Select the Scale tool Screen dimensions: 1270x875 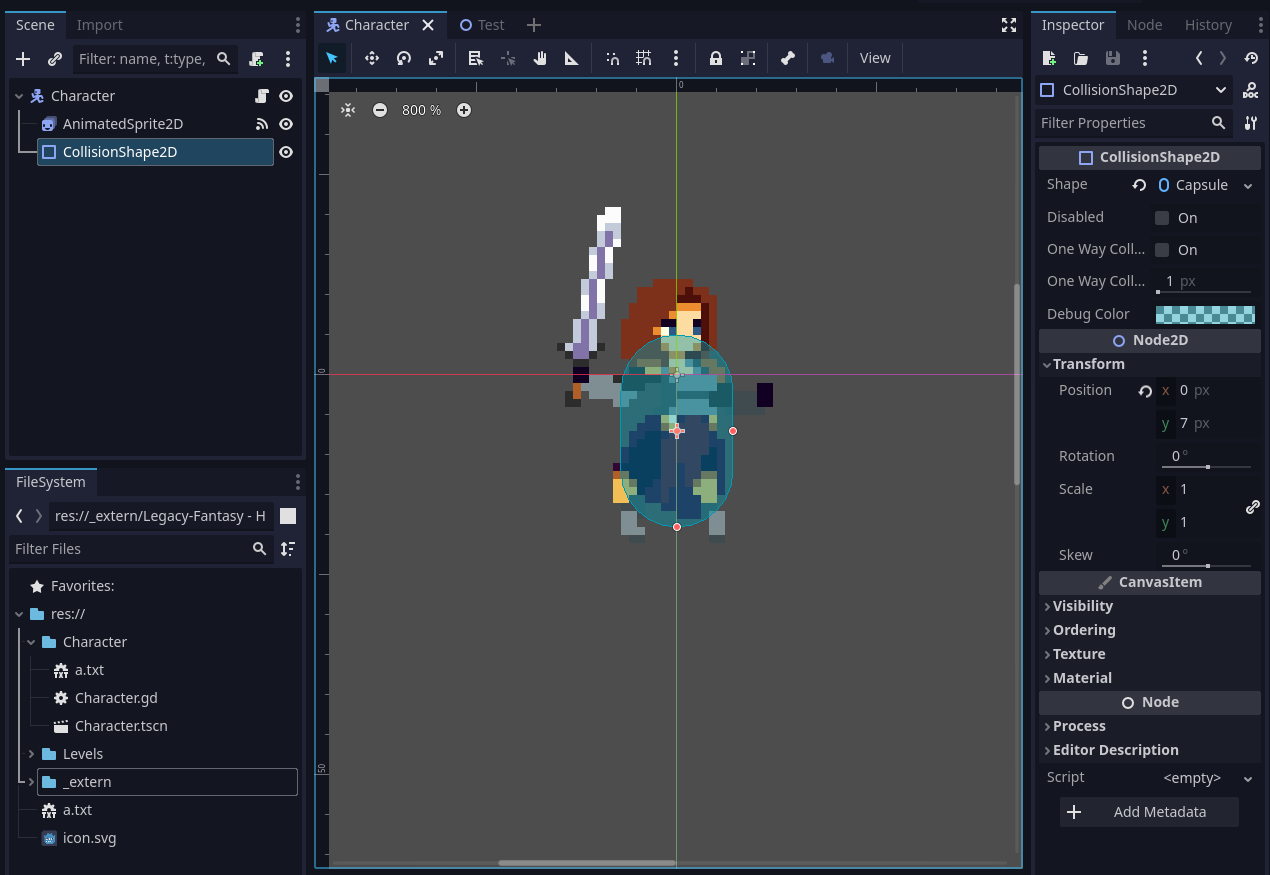(x=435, y=58)
